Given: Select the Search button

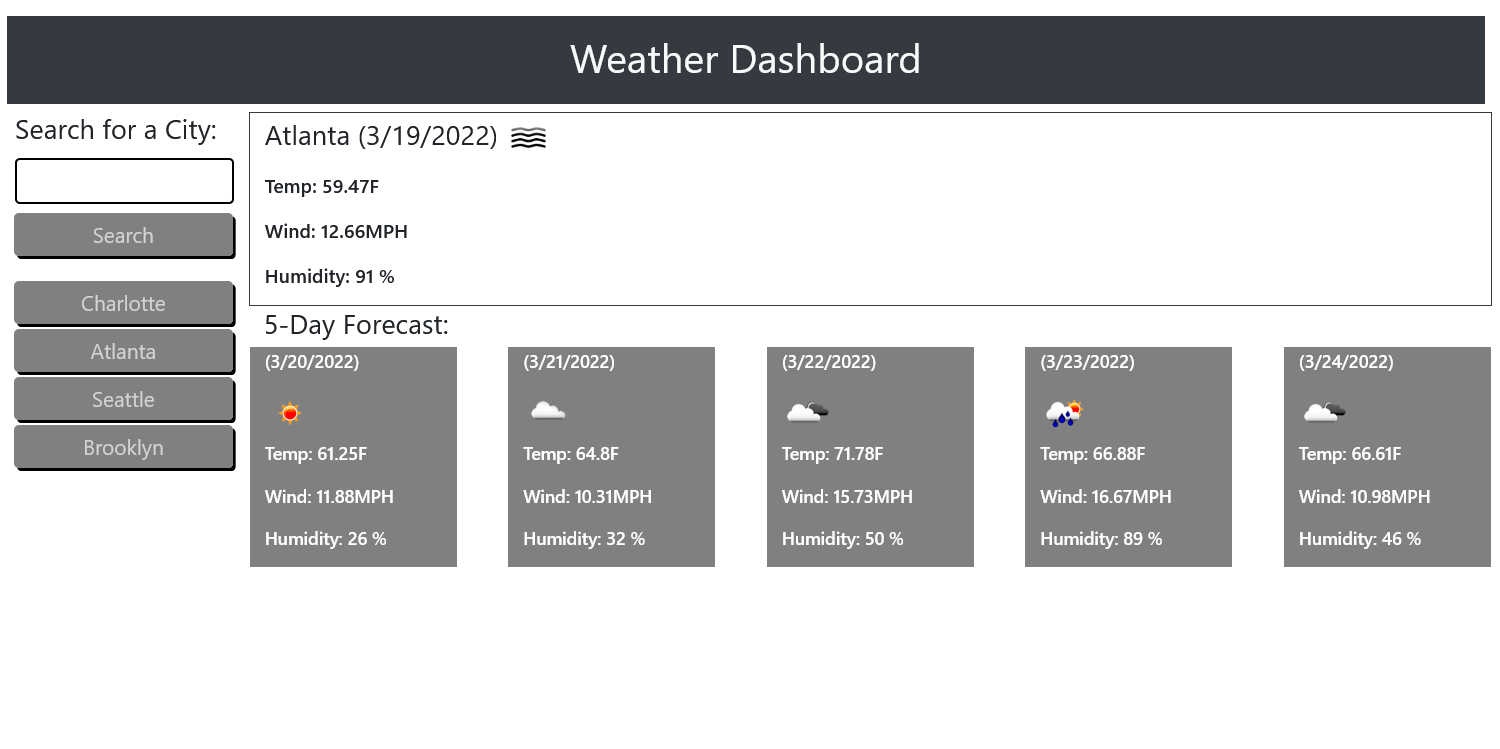Looking at the screenshot, I should pyautogui.click(x=123, y=235).
